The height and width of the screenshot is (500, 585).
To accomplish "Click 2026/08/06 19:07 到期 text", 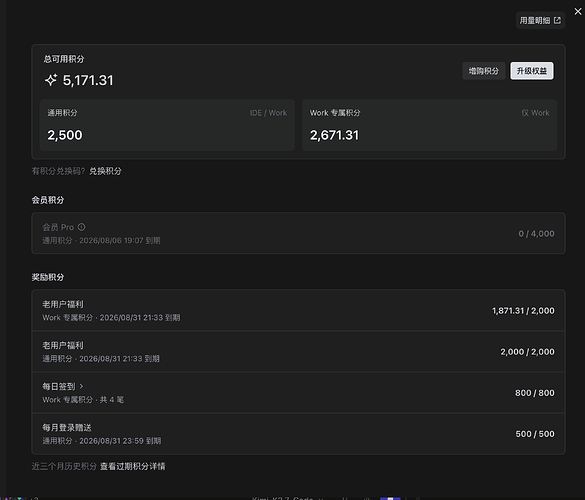I will pos(120,241).
